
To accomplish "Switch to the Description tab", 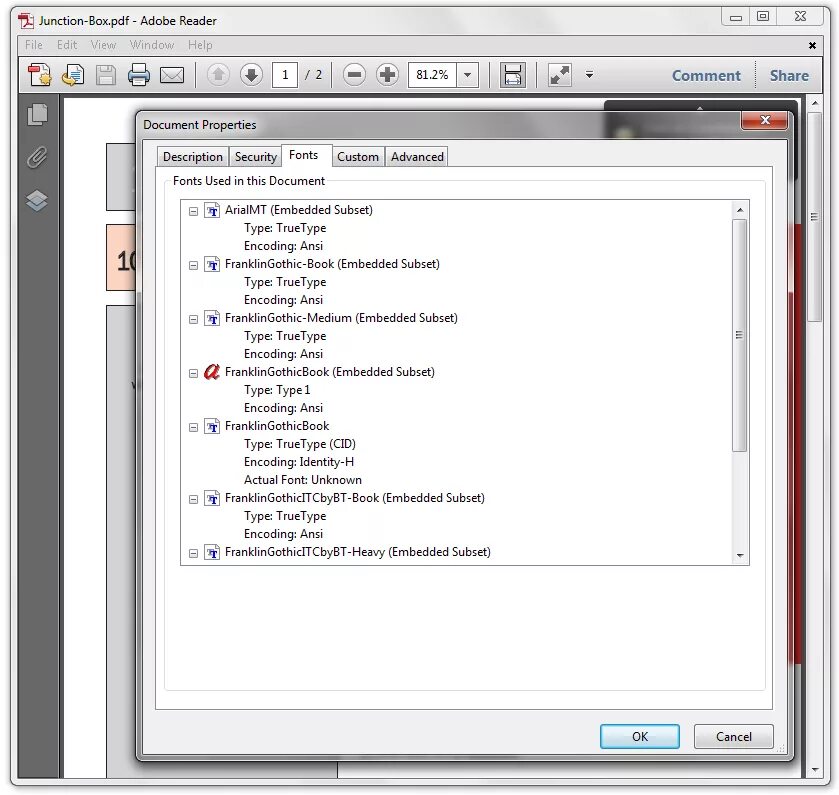I will (x=193, y=157).
